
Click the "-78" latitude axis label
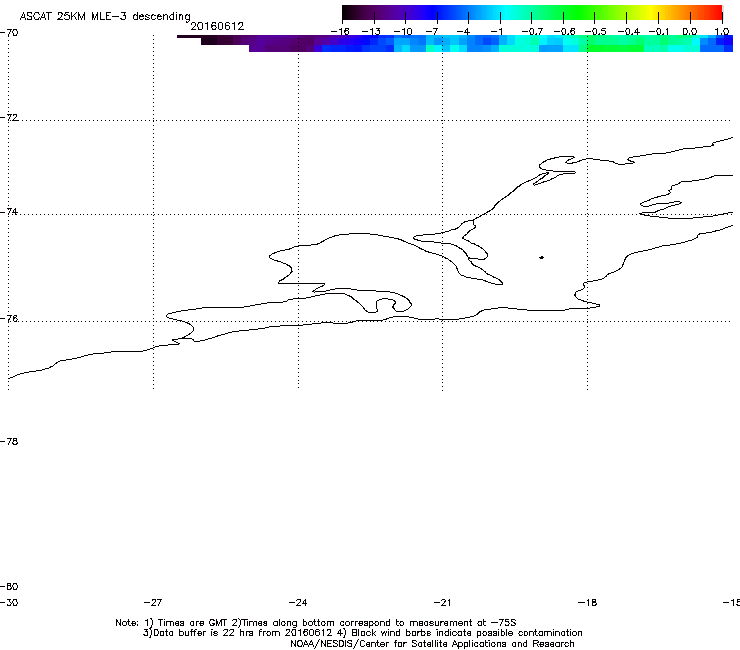click(x=9, y=441)
